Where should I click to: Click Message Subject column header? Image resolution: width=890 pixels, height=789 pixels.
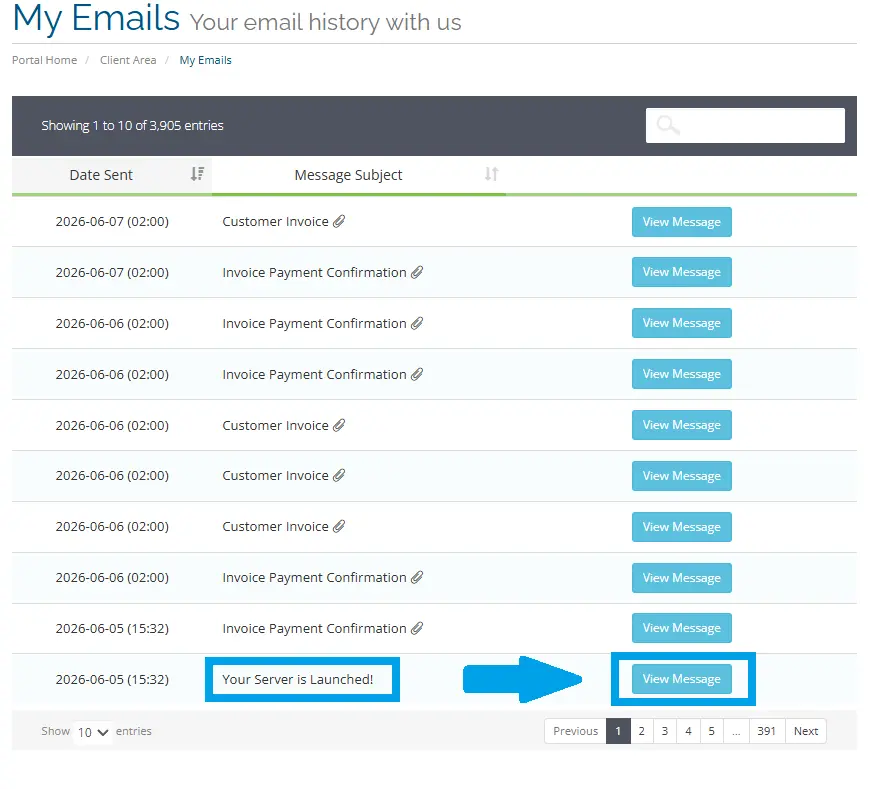click(359, 175)
